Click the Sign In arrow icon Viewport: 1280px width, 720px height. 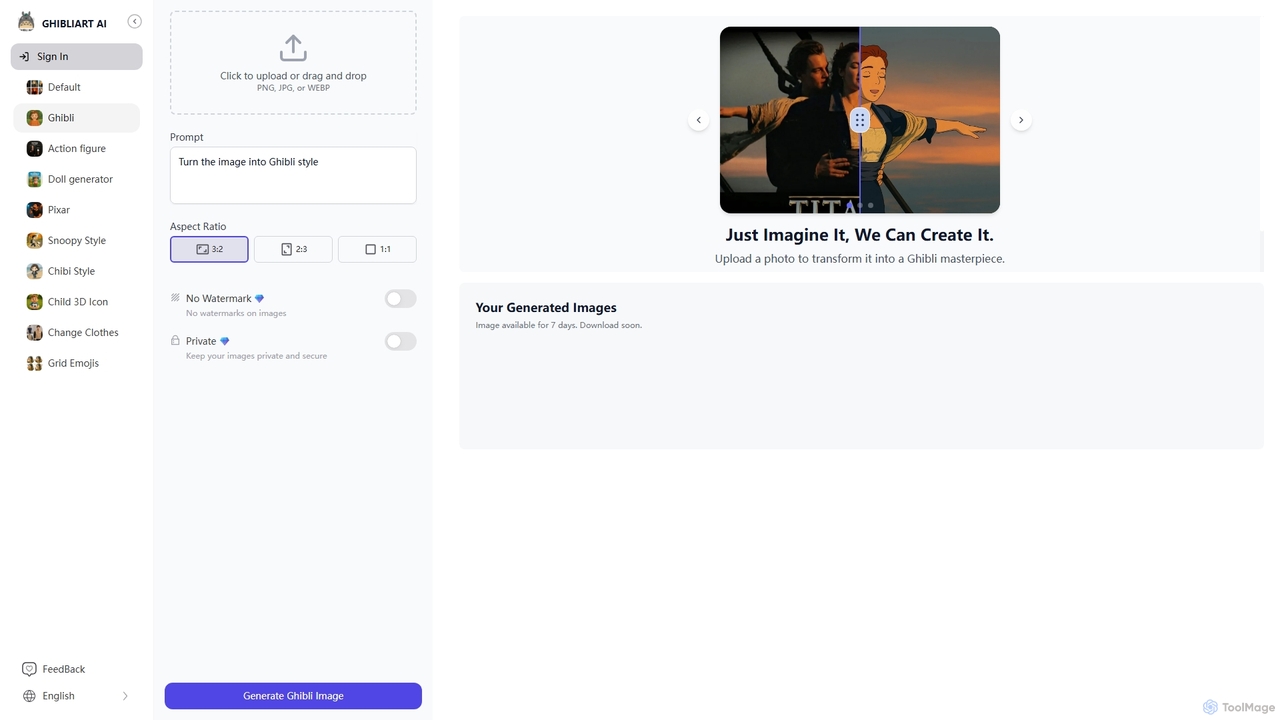[24, 57]
